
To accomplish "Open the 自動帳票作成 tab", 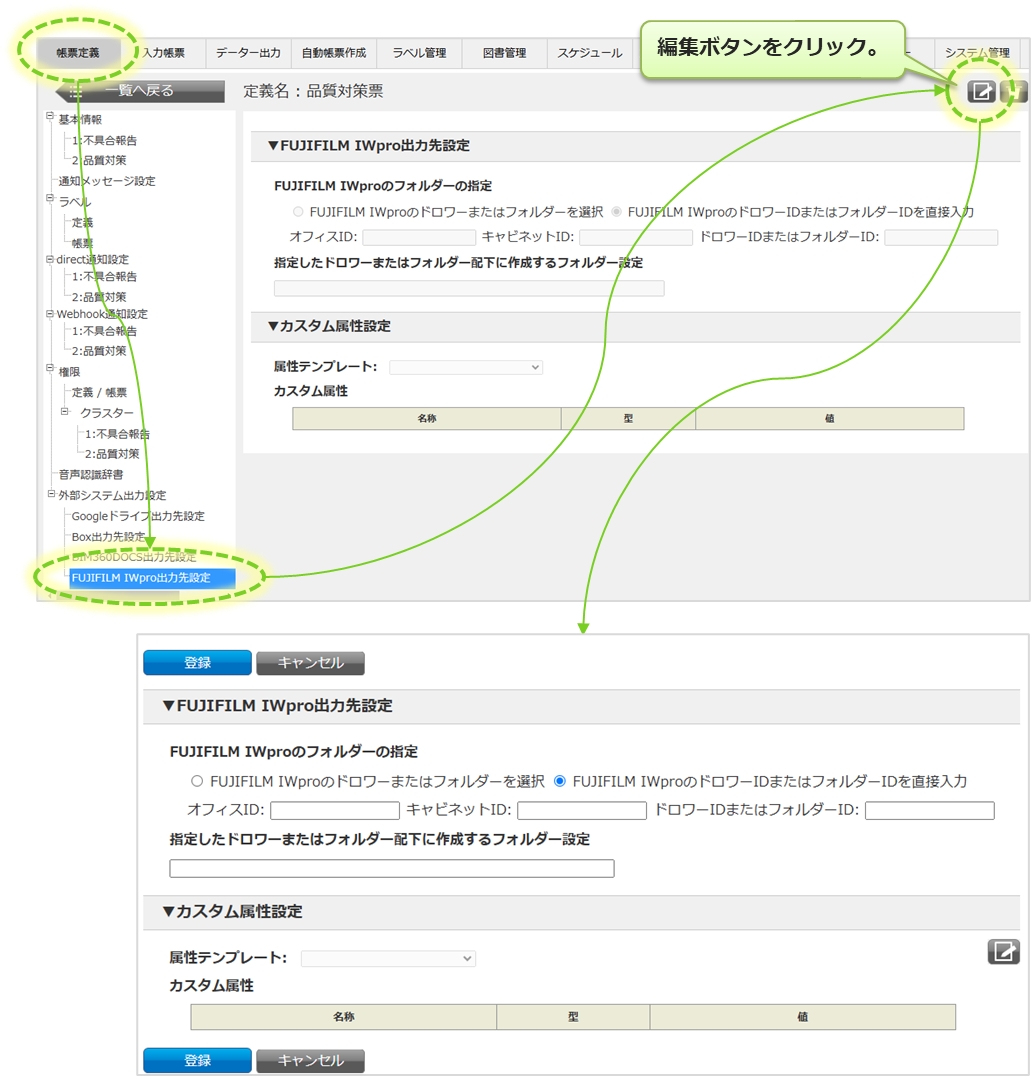I will (333, 53).
